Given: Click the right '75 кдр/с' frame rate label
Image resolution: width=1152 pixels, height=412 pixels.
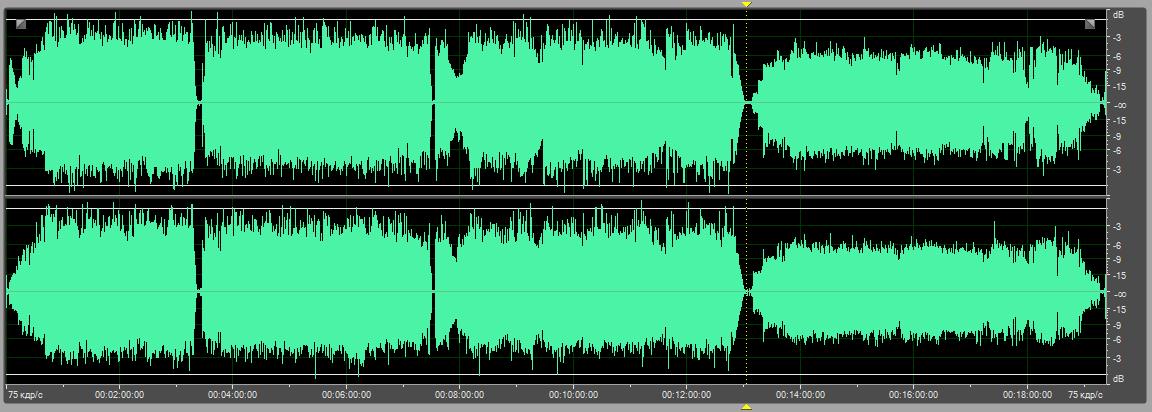Looking at the screenshot, I should click(1085, 395).
